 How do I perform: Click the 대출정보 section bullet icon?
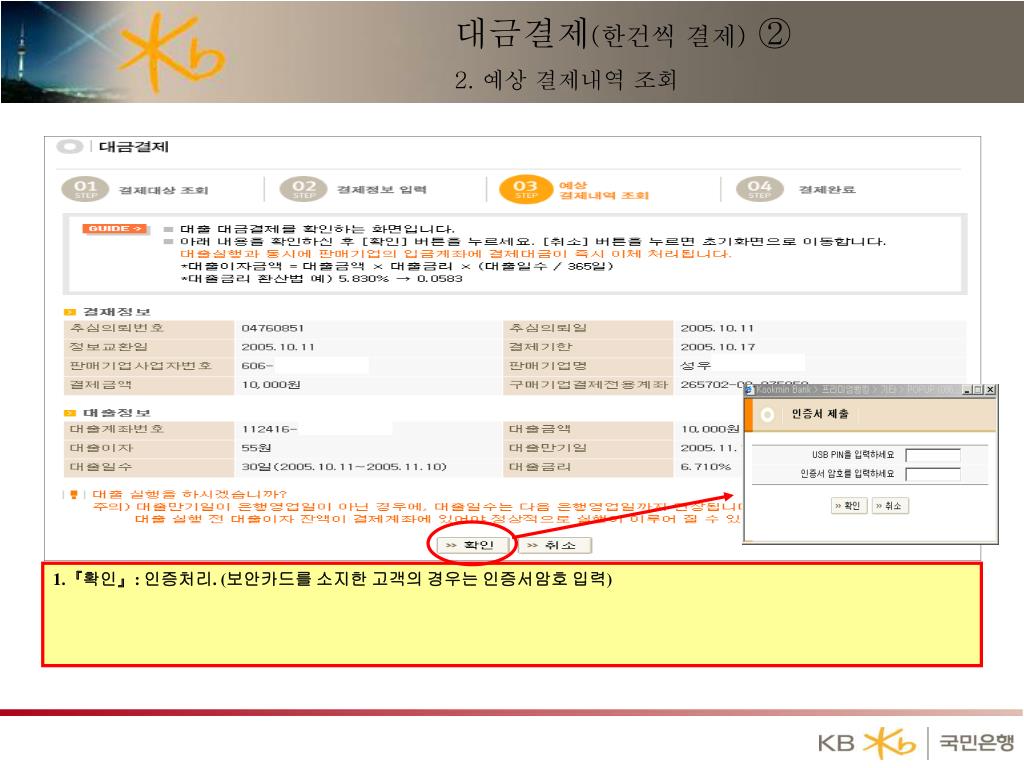(69, 413)
